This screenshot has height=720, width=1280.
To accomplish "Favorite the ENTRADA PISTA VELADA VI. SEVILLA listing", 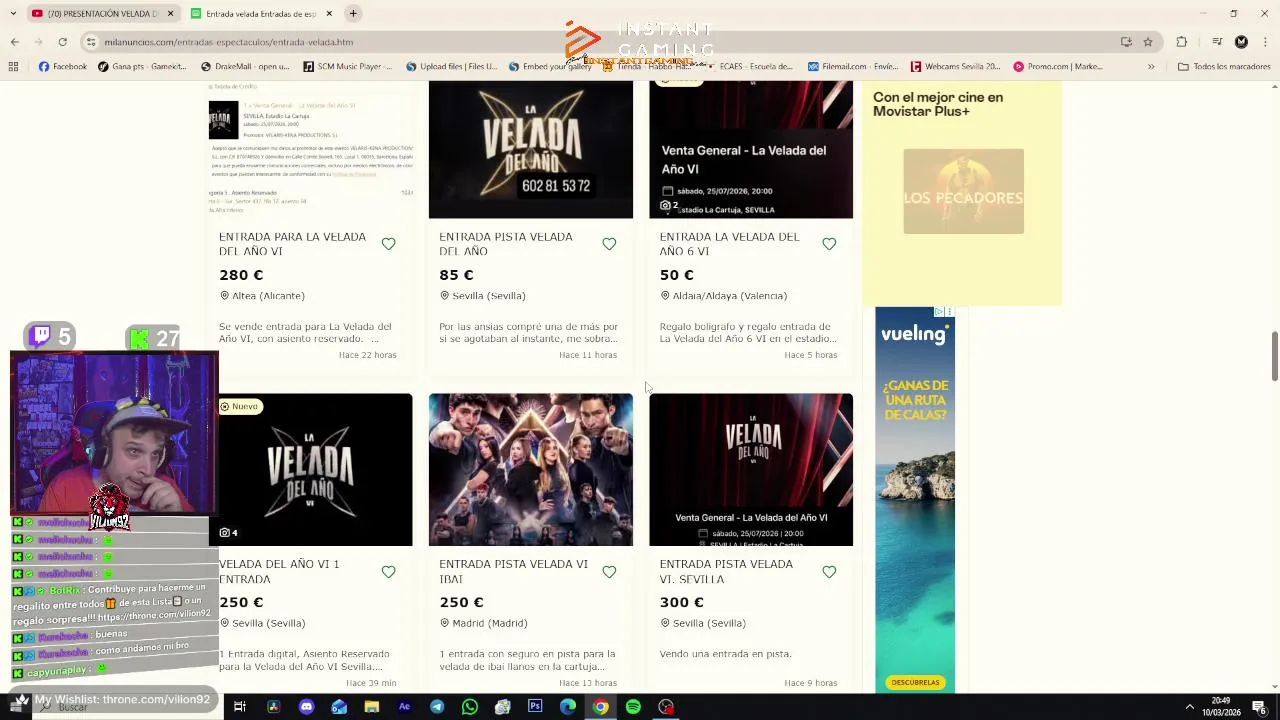I will click(x=829, y=572).
